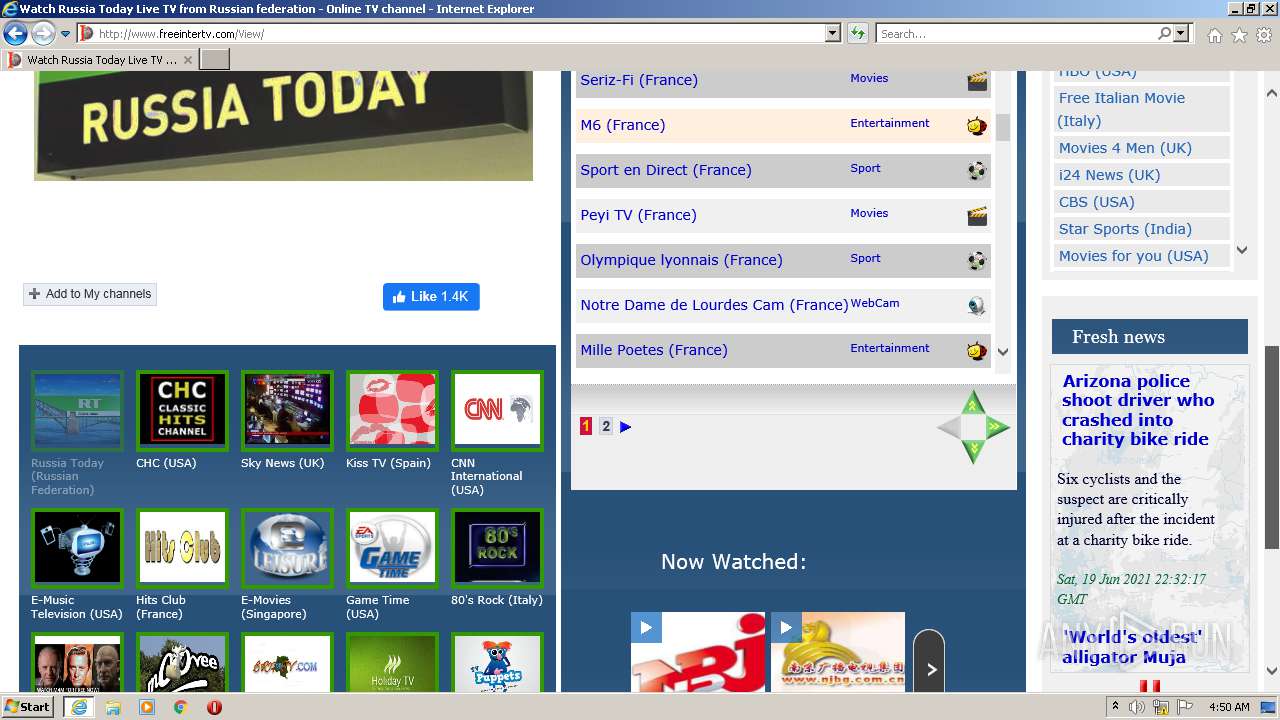The height and width of the screenshot is (720, 1280).
Task: Expand the address bar autocomplete dropdown
Action: [x=833, y=34]
